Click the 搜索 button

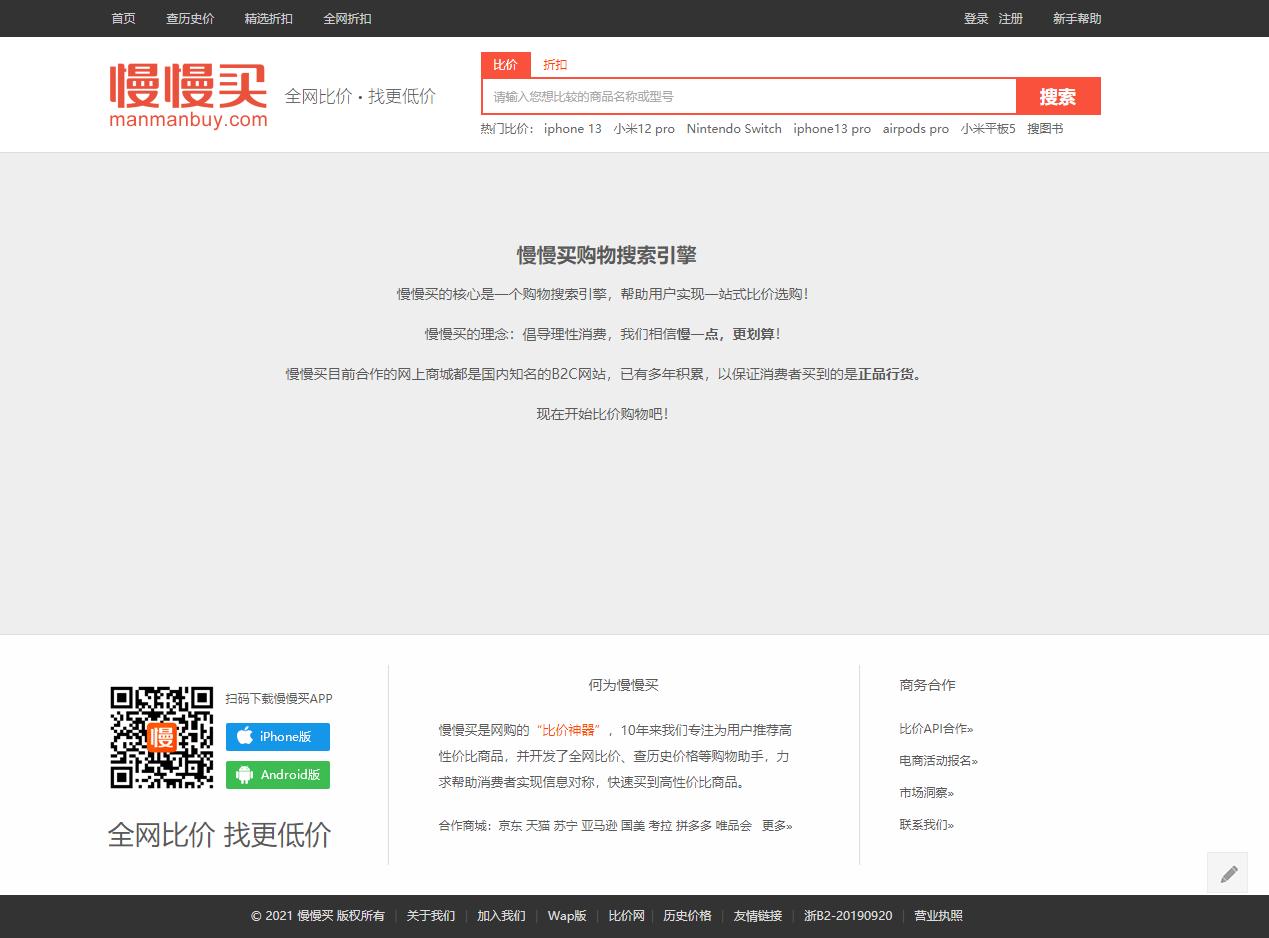coord(1058,96)
